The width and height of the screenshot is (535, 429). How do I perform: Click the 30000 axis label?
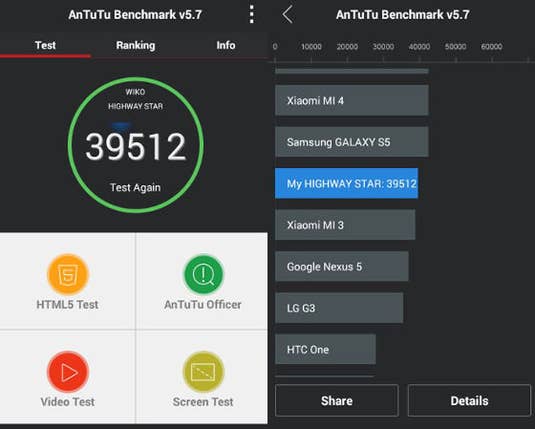[x=383, y=46]
